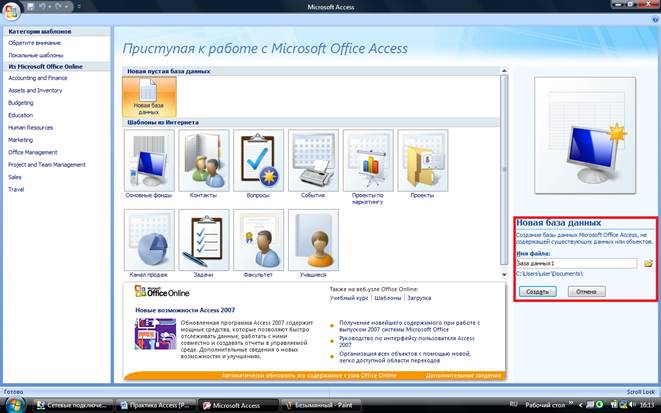The height and width of the screenshot is (413, 661).
Task: Open the Microsoft Office button menu
Action: [11, 11]
